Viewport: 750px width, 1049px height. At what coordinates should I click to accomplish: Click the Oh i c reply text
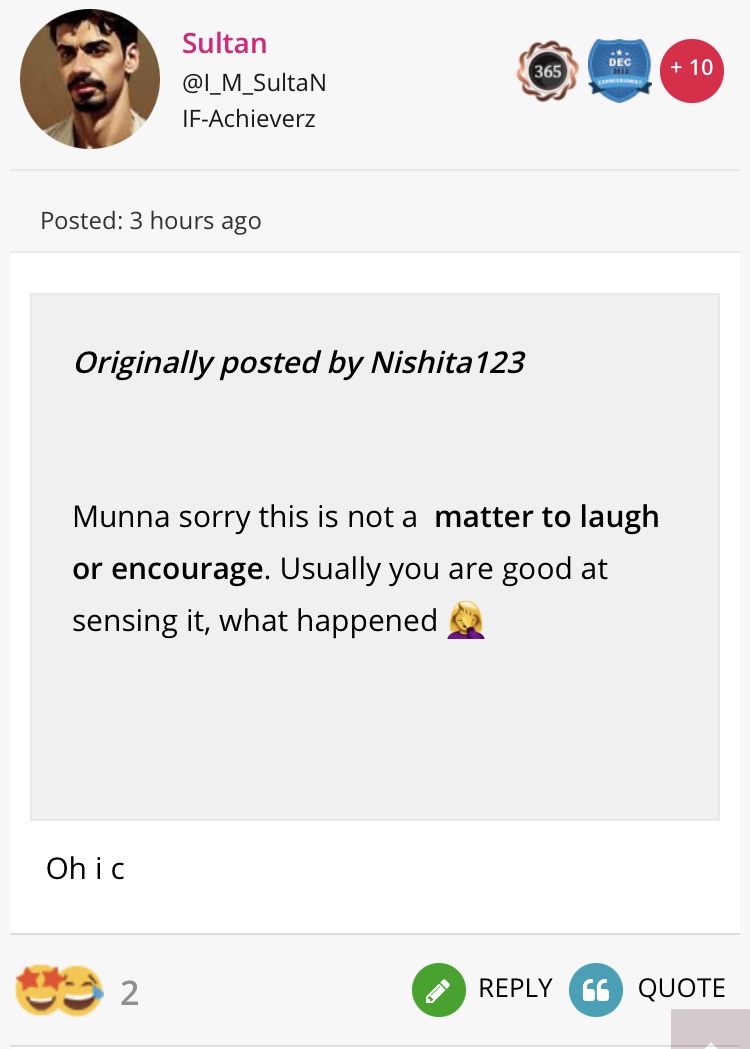tap(85, 868)
